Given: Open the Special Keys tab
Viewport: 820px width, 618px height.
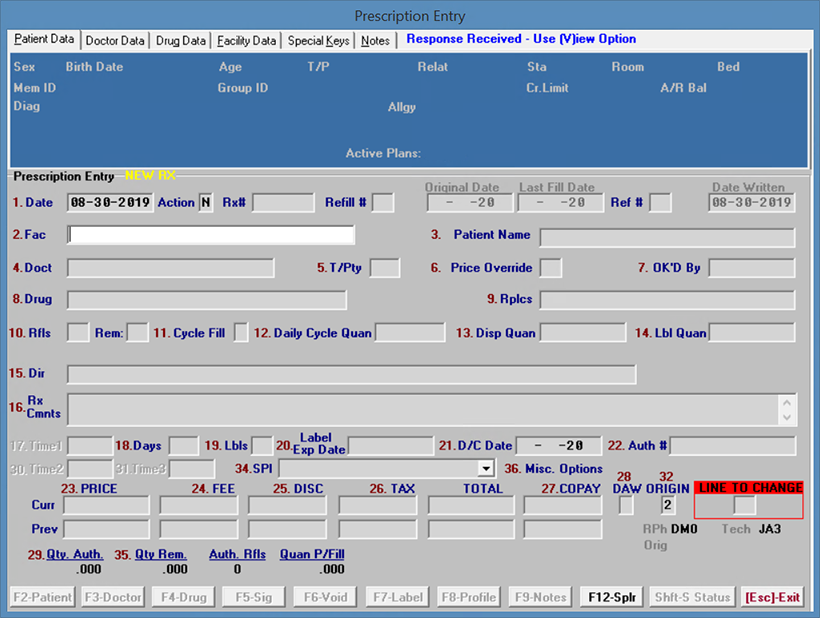Looking at the screenshot, I should [319, 41].
